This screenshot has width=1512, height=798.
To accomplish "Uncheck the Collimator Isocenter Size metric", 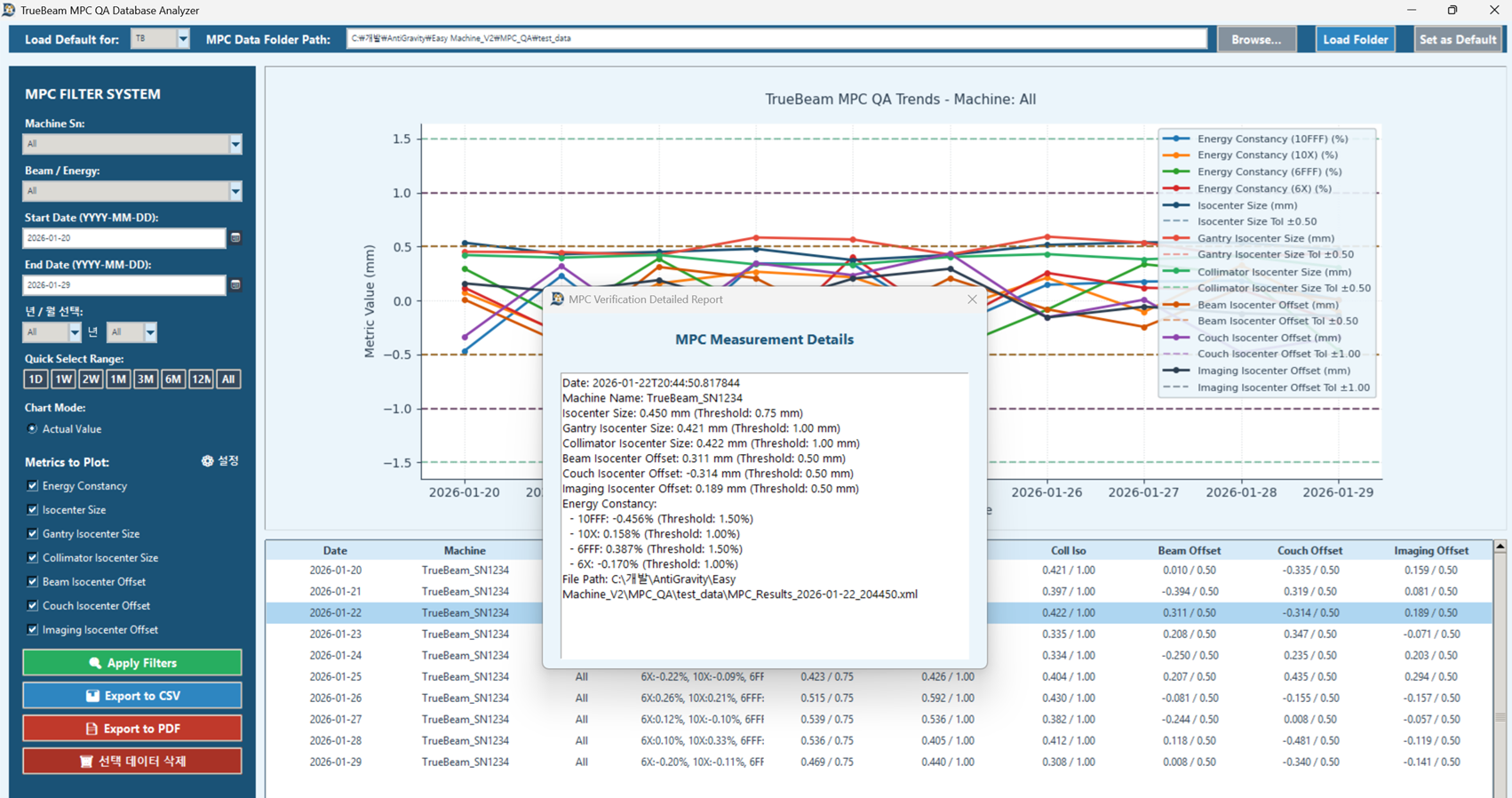I will coord(33,558).
